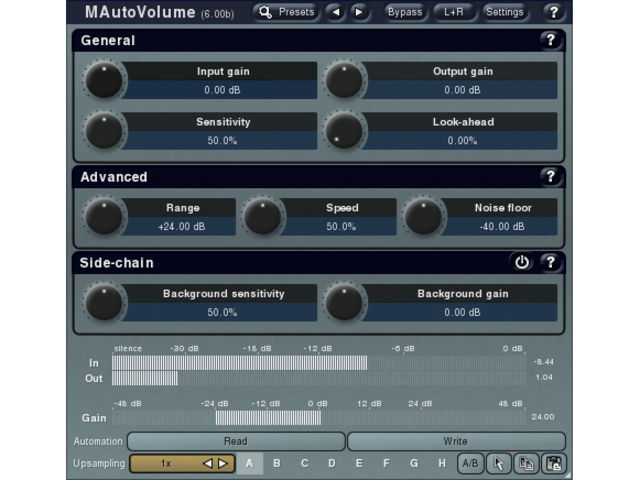Select preset slot G
The image size is (640, 480).
414,463
